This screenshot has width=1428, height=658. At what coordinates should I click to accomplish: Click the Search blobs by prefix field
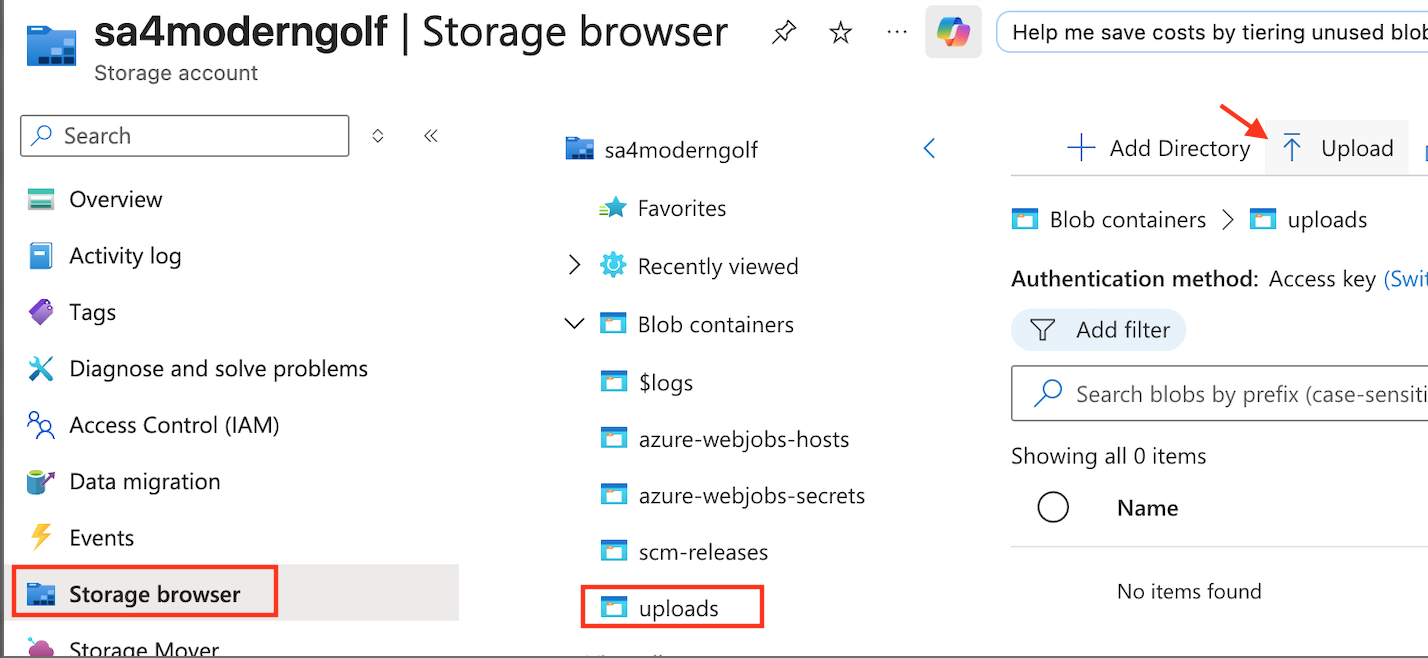pos(1240,394)
